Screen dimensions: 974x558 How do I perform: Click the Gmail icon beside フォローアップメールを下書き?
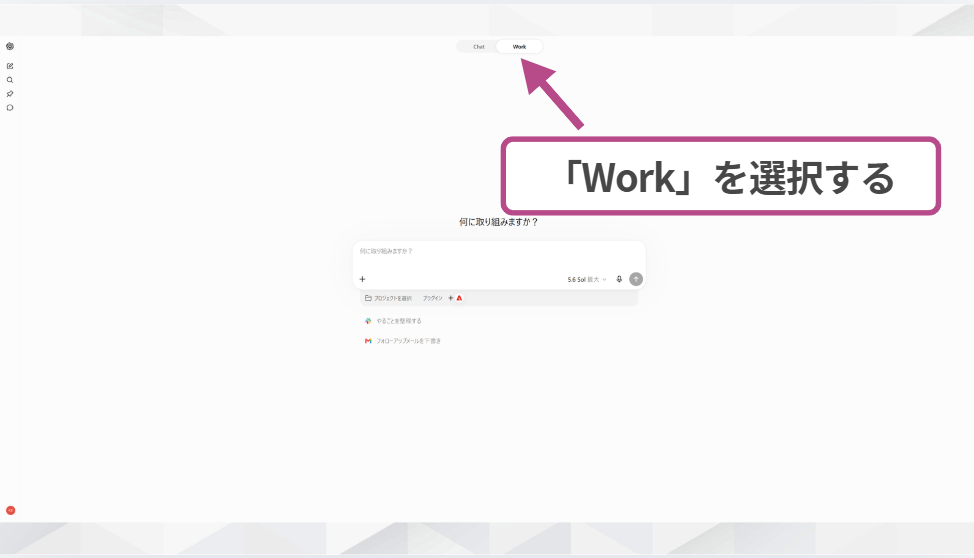pyautogui.click(x=368, y=341)
